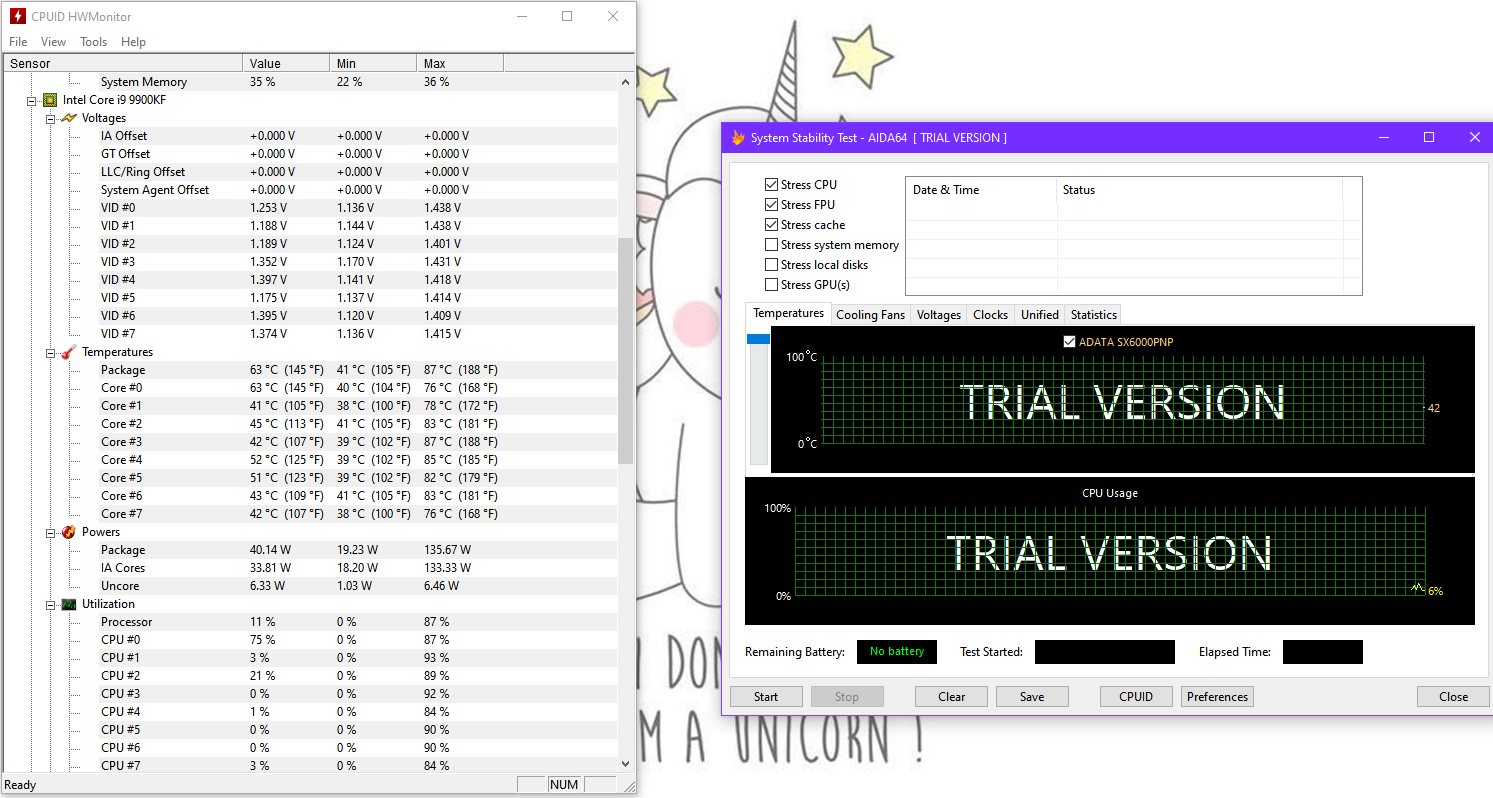Viewport: 1493px width, 798px height.
Task: Click the scroll up arrow in HWMonitor
Action: click(626, 82)
